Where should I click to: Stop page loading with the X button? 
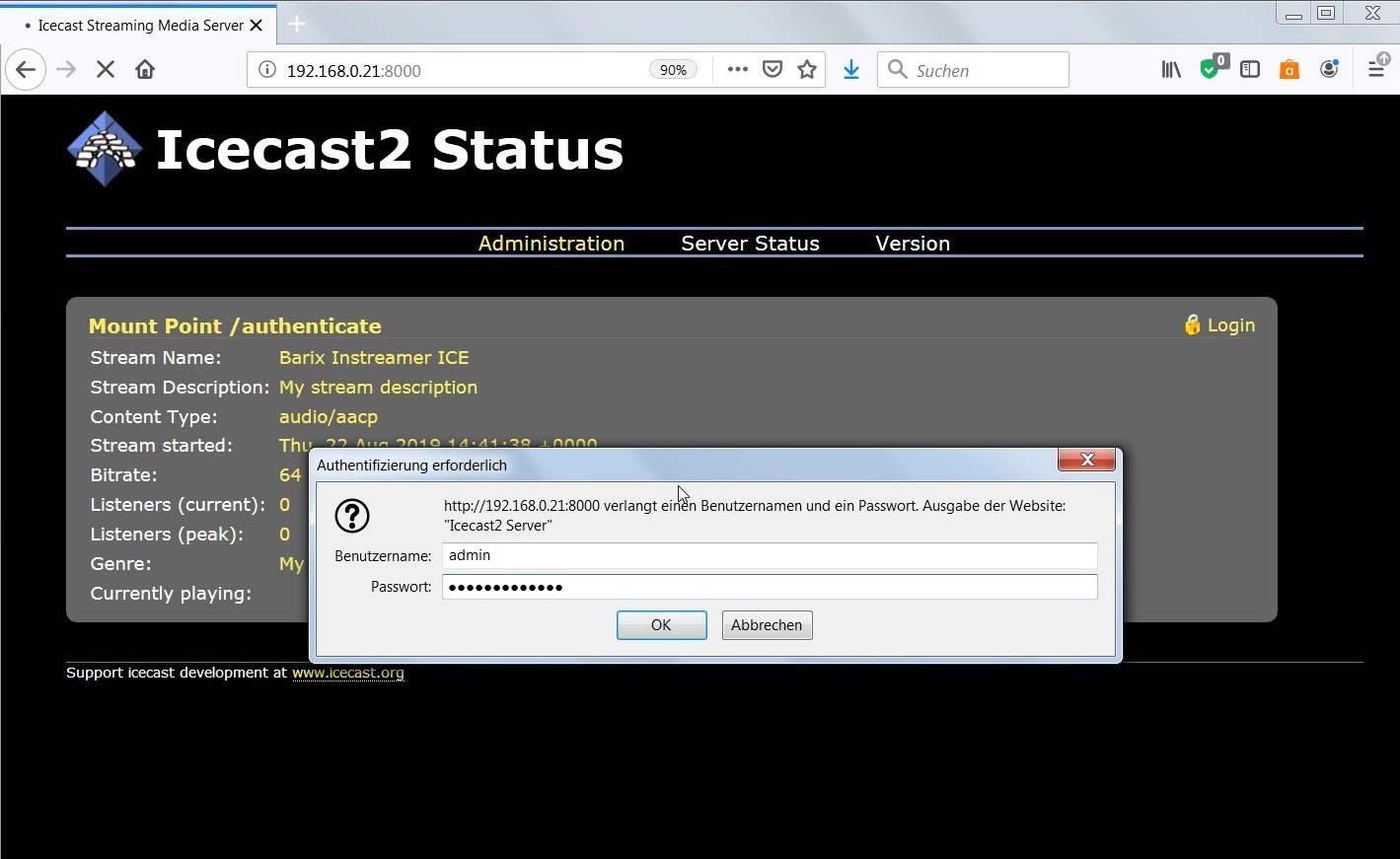(106, 70)
